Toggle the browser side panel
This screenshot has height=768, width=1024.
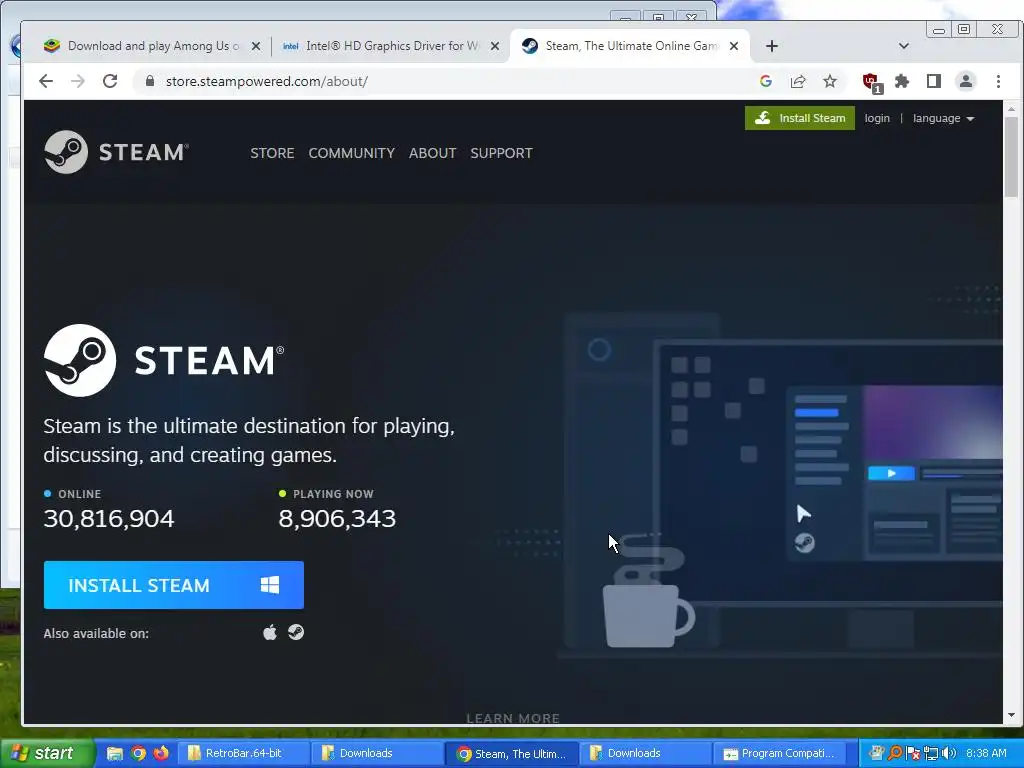coord(934,81)
